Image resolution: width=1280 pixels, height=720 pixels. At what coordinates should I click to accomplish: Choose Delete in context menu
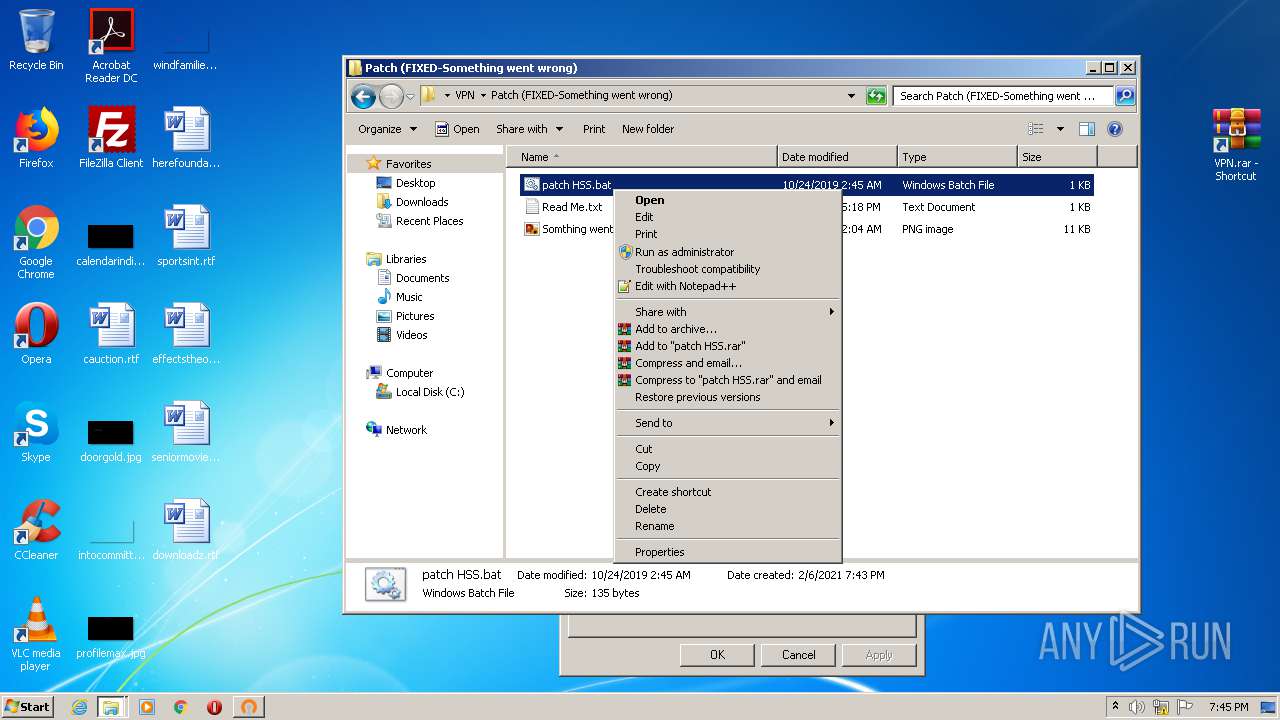click(728, 509)
